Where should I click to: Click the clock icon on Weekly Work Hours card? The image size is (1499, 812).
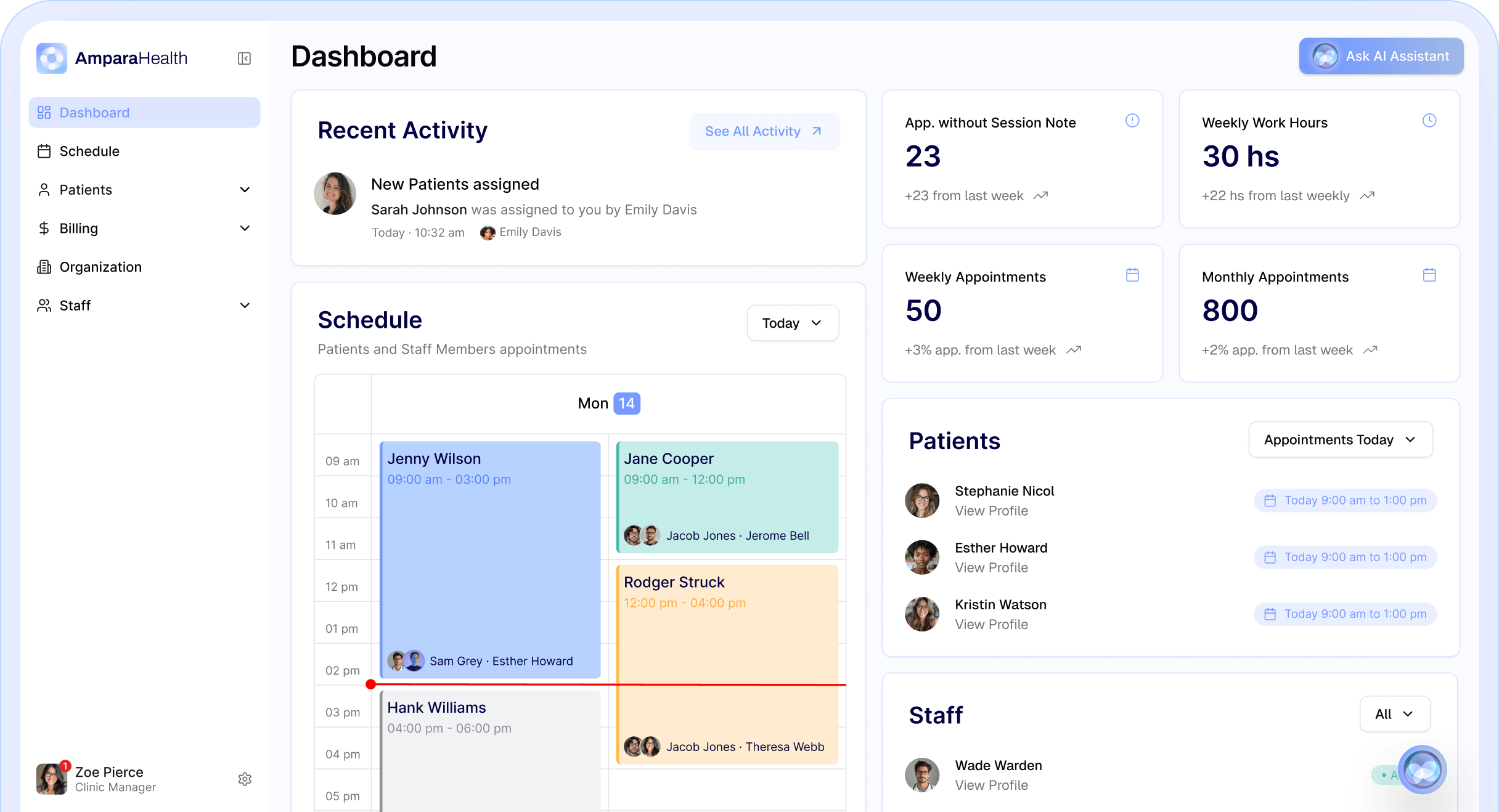pos(1429,121)
